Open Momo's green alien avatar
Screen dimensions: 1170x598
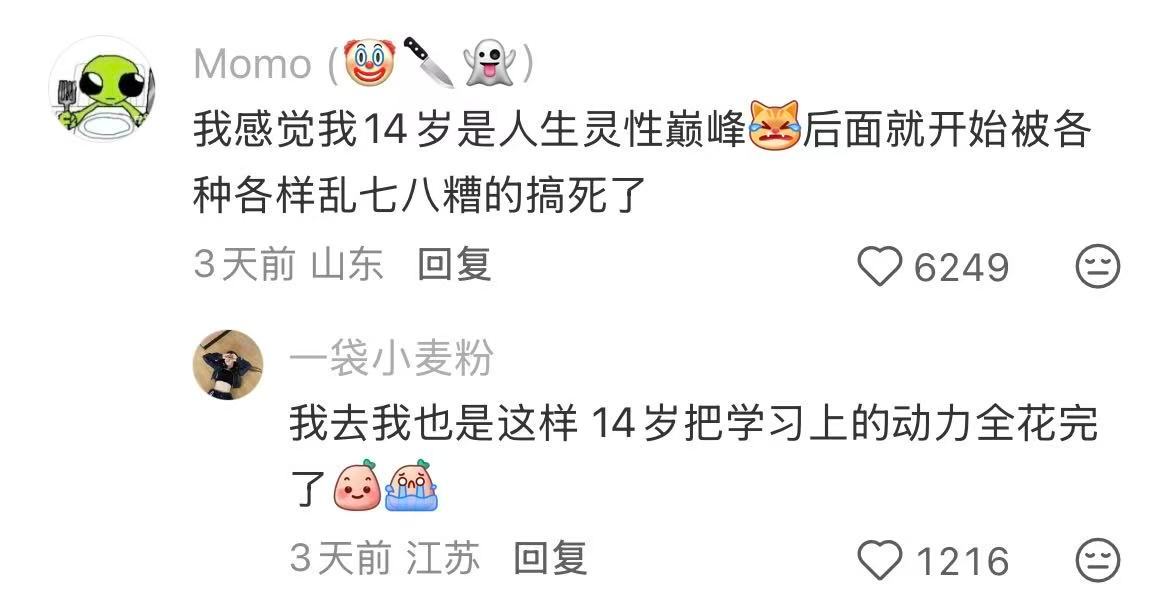(x=101, y=87)
